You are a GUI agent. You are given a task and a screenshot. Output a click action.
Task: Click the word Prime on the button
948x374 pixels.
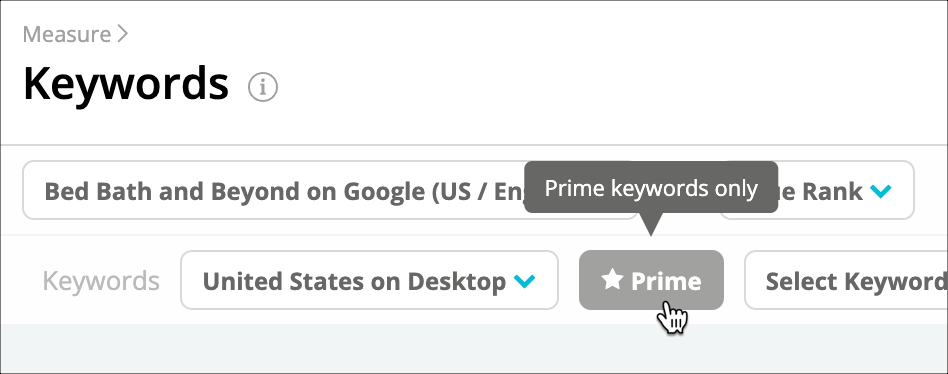click(666, 281)
